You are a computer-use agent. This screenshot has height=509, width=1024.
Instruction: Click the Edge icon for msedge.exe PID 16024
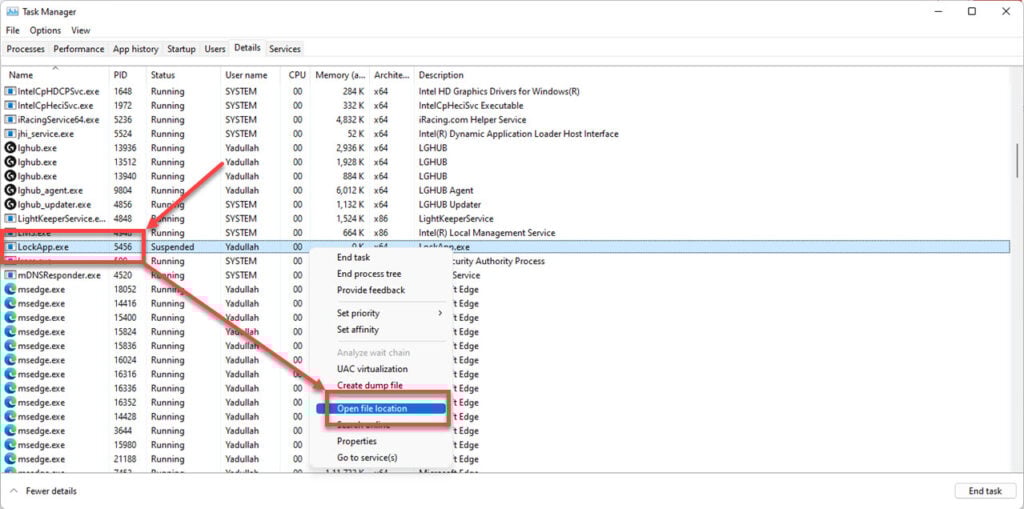click(x=10, y=360)
